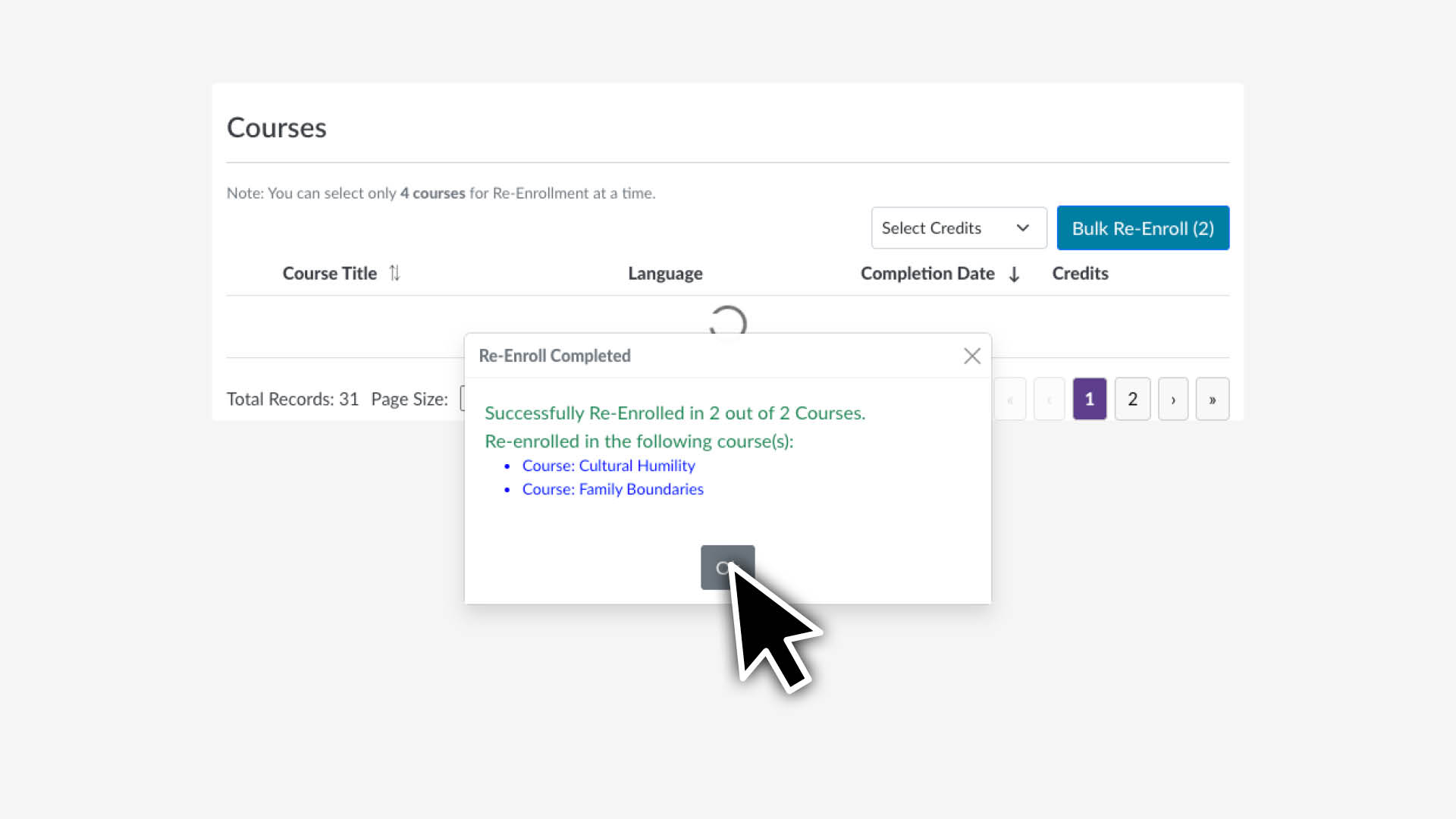Sort by the Completion Date column header

927,273
